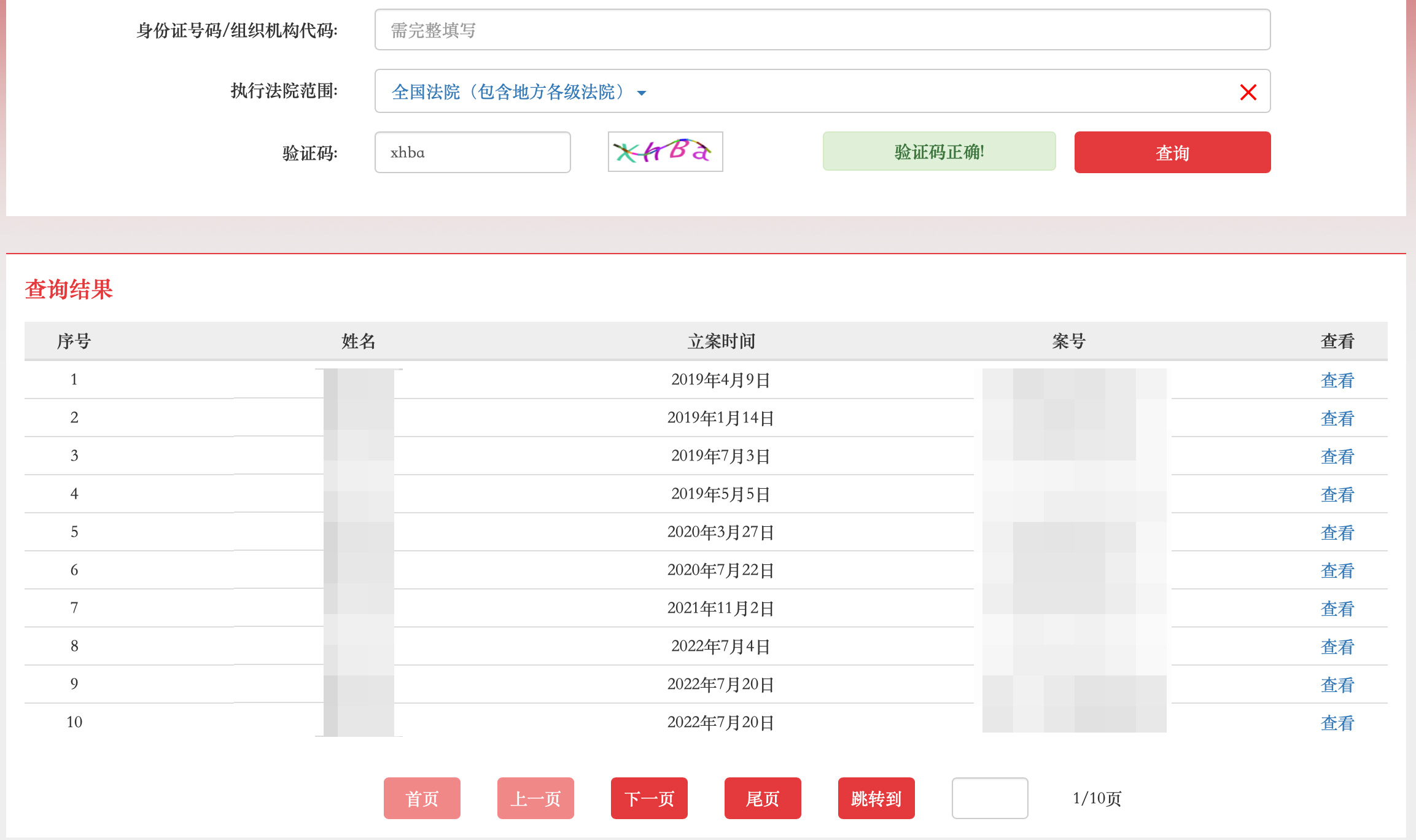Click the 上一页 previous page button

[535, 798]
